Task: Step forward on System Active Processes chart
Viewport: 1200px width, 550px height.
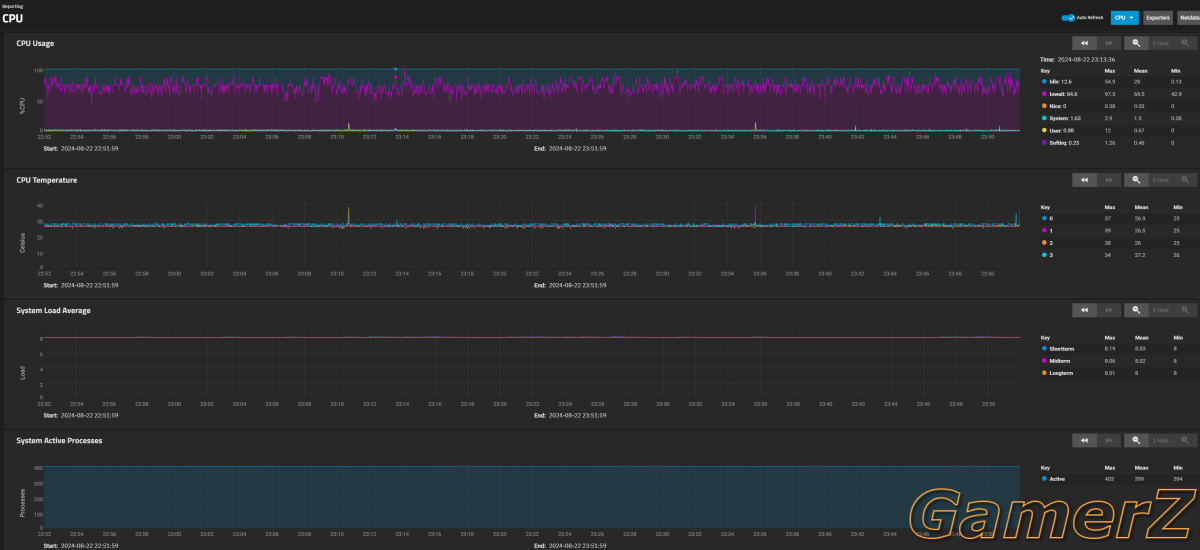Action: click(x=1108, y=440)
